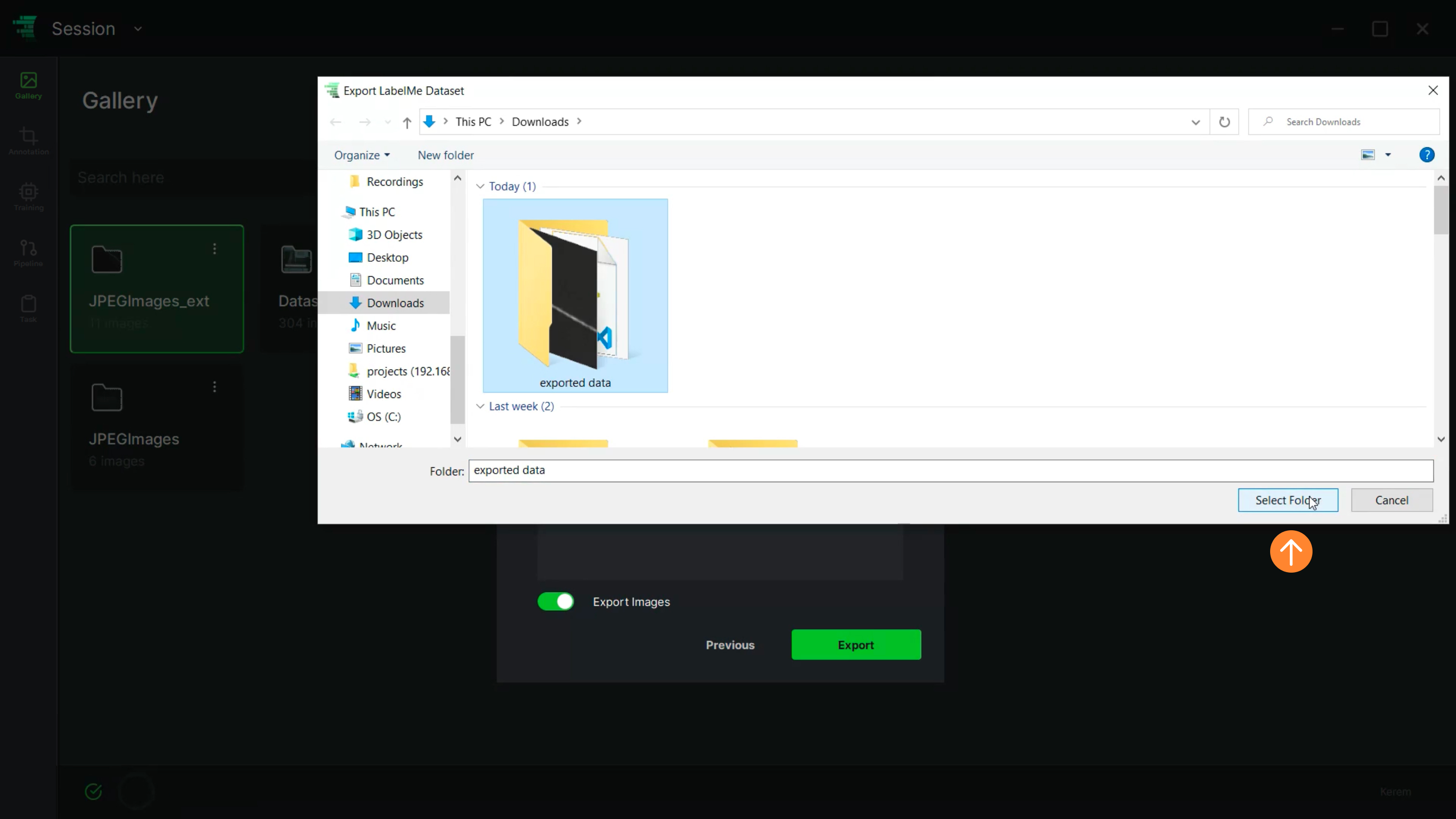
Task: Open more view options dropdown arrow
Action: tap(1388, 155)
